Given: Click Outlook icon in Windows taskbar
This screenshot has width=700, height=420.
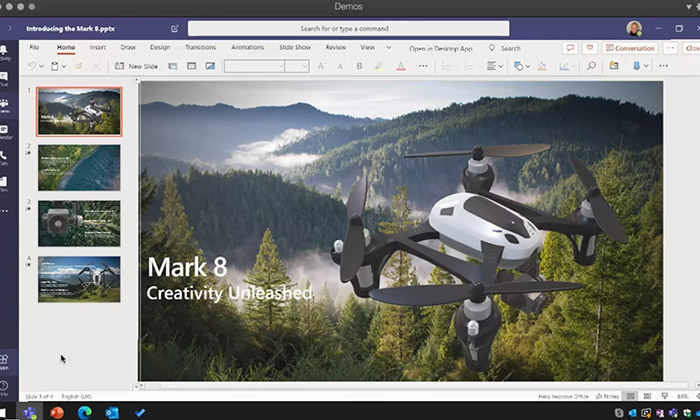Looking at the screenshot, I should (112, 412).
